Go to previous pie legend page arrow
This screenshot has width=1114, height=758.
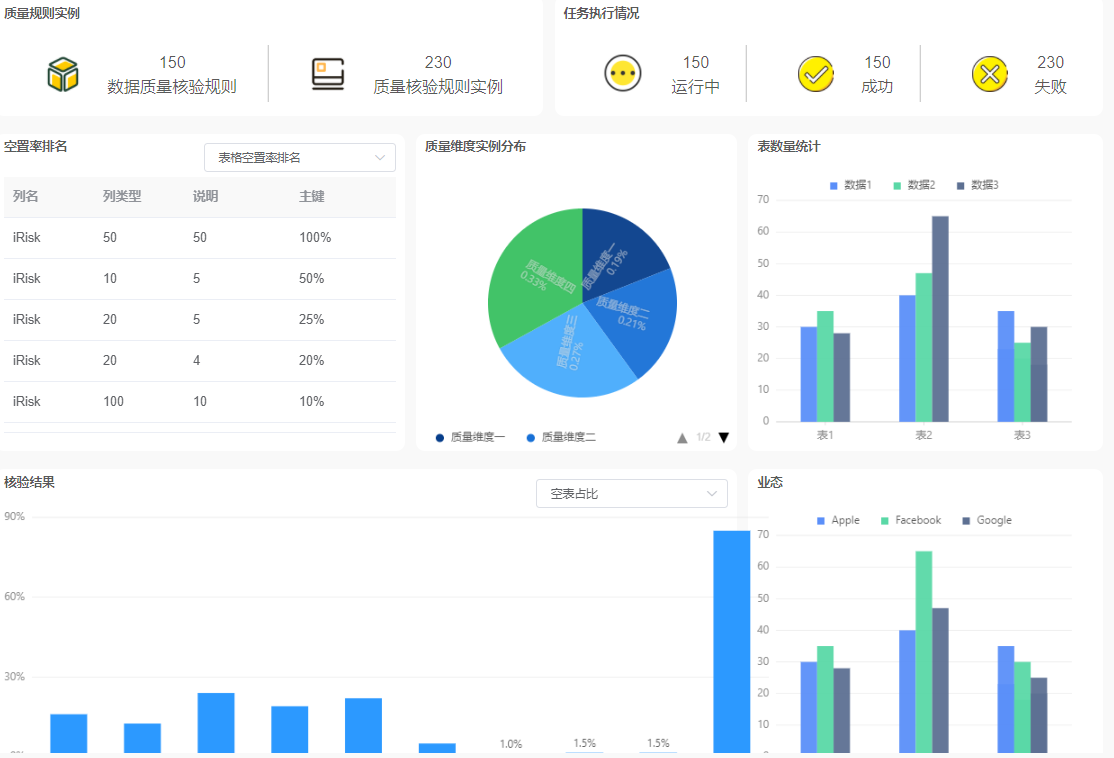pyautogui.click(x=682, y=438)
